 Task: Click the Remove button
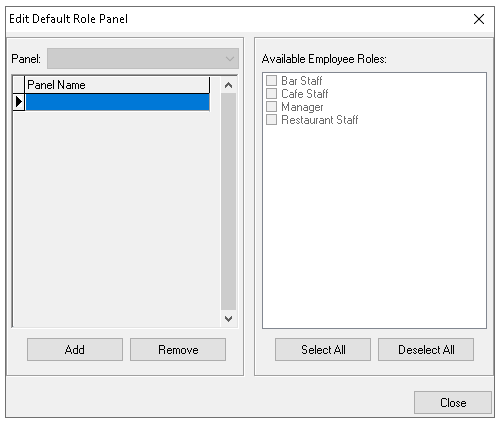click(178, 350)
